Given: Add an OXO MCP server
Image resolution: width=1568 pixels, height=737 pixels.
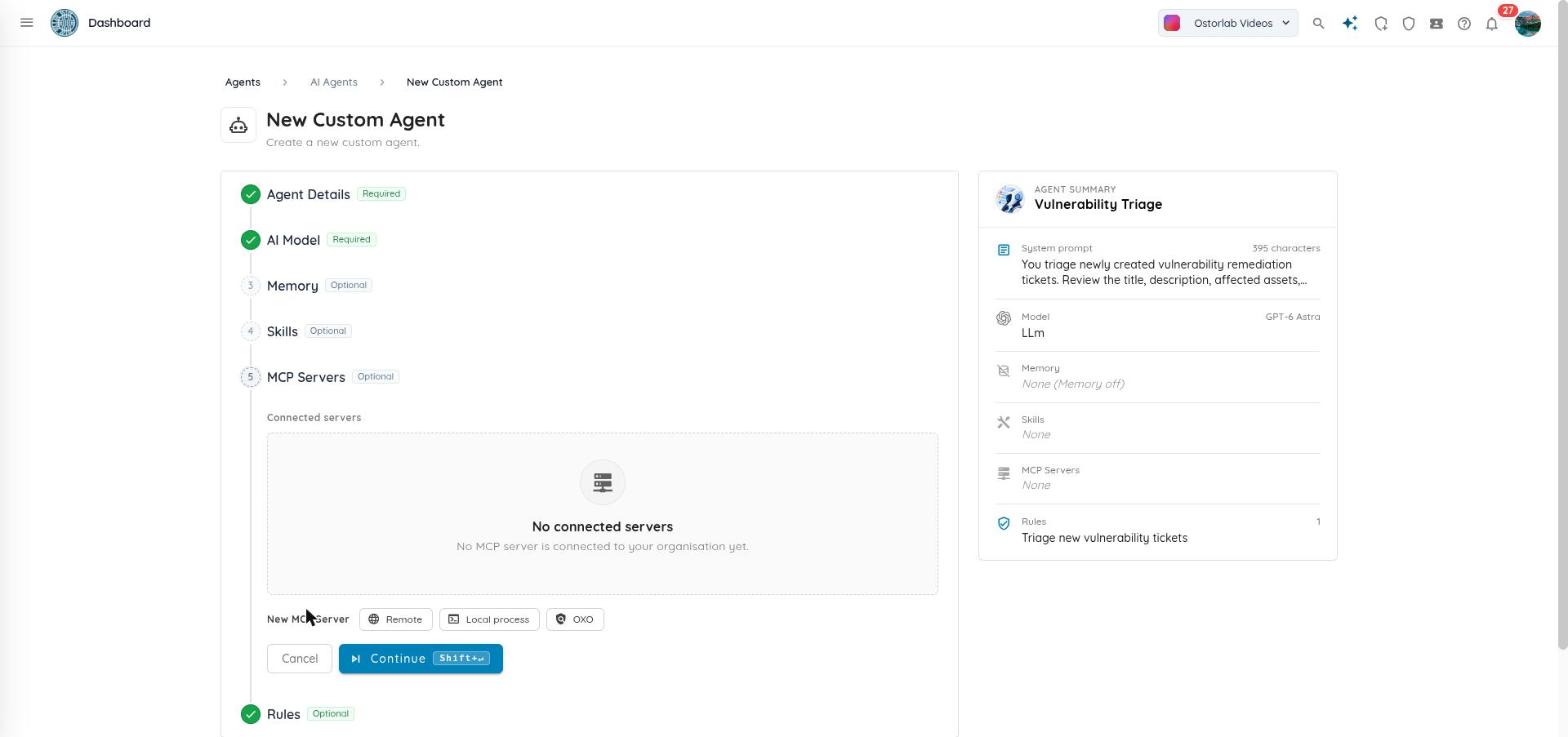Looking at the screenshot, I should [575, 620].
